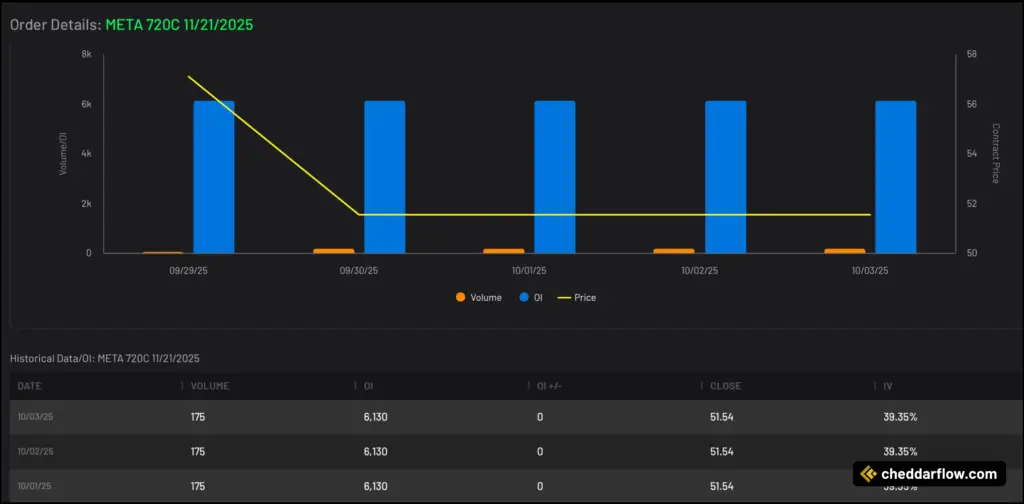The width and height of the screenshot is (1024, 504).
Task: Click the 10/02/25 x-axis date label
Action: tap(699, 270)
